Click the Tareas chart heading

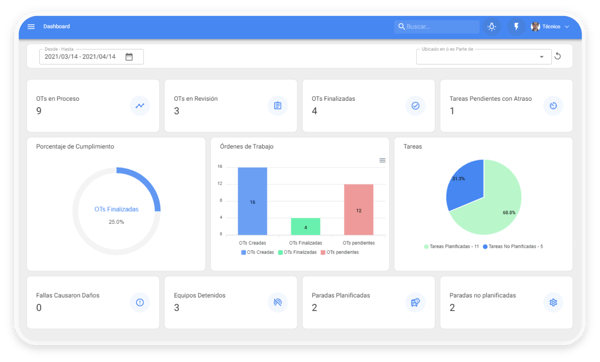click(x=412, y=147)
